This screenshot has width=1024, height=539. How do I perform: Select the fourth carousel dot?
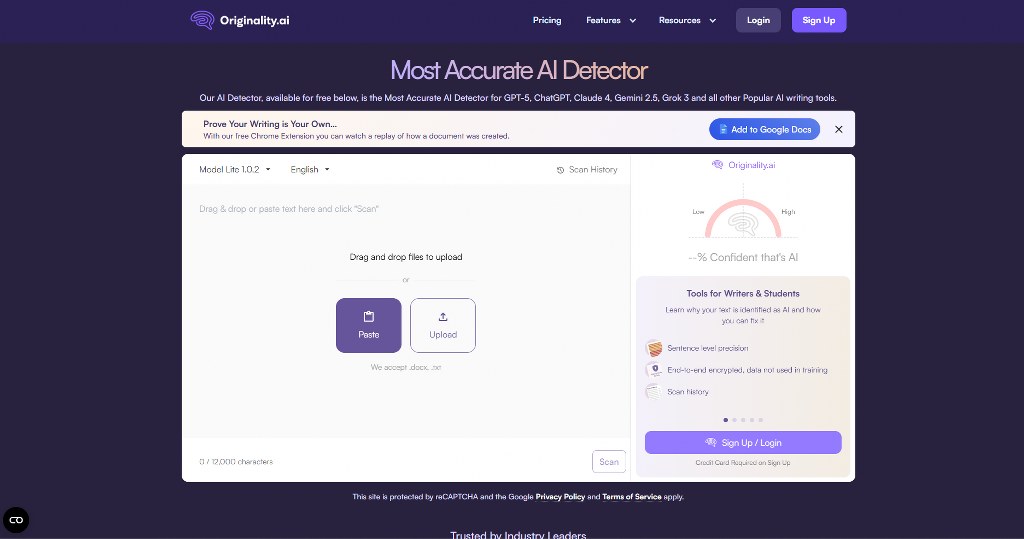tap(752, 420)
